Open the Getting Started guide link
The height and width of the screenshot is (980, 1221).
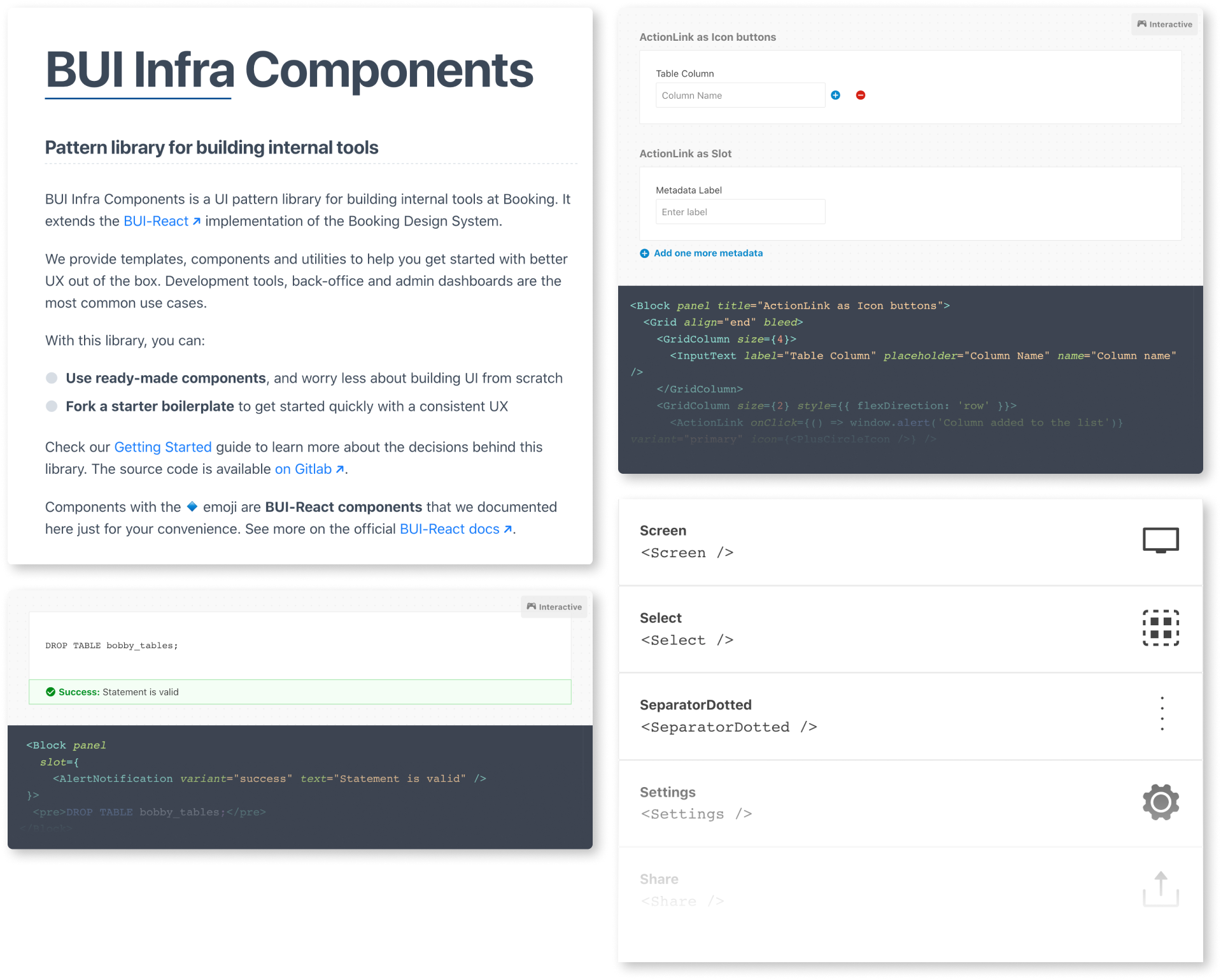click(162, 447)
